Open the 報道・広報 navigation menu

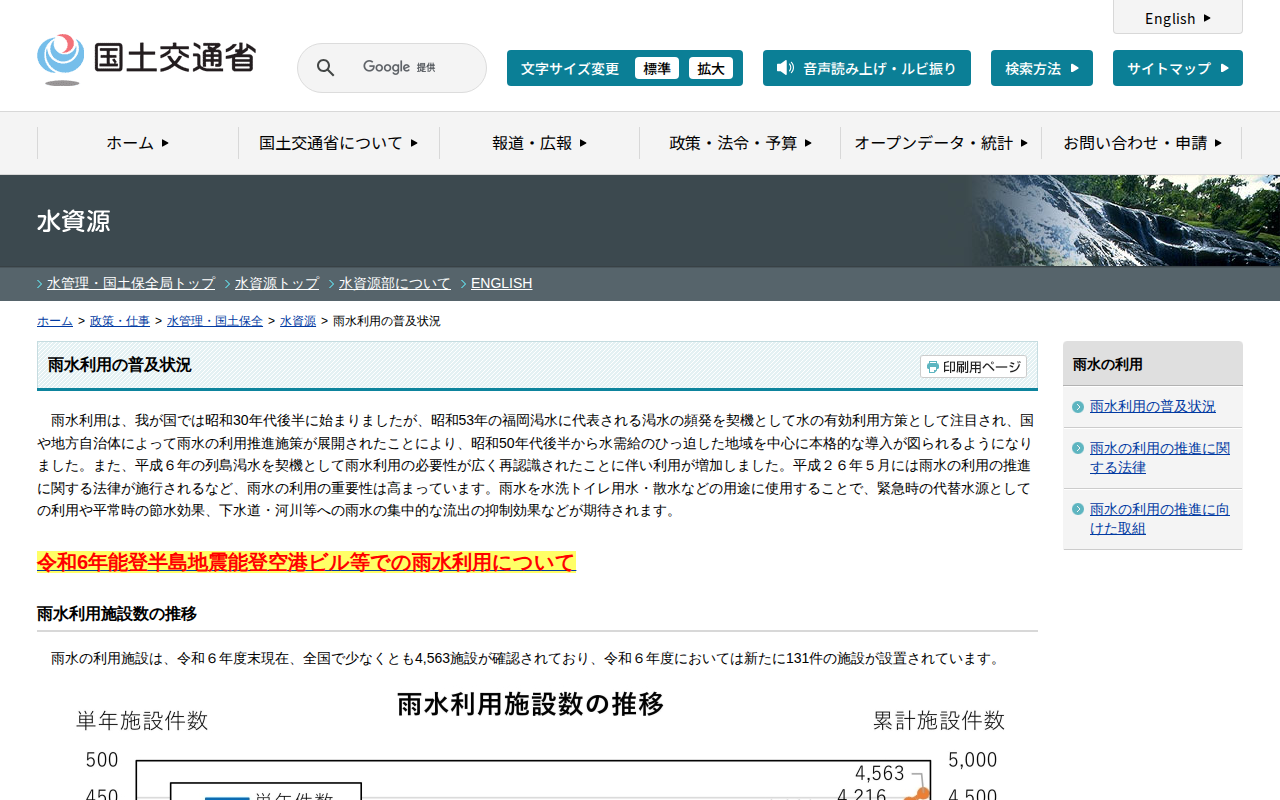(539, 143)
